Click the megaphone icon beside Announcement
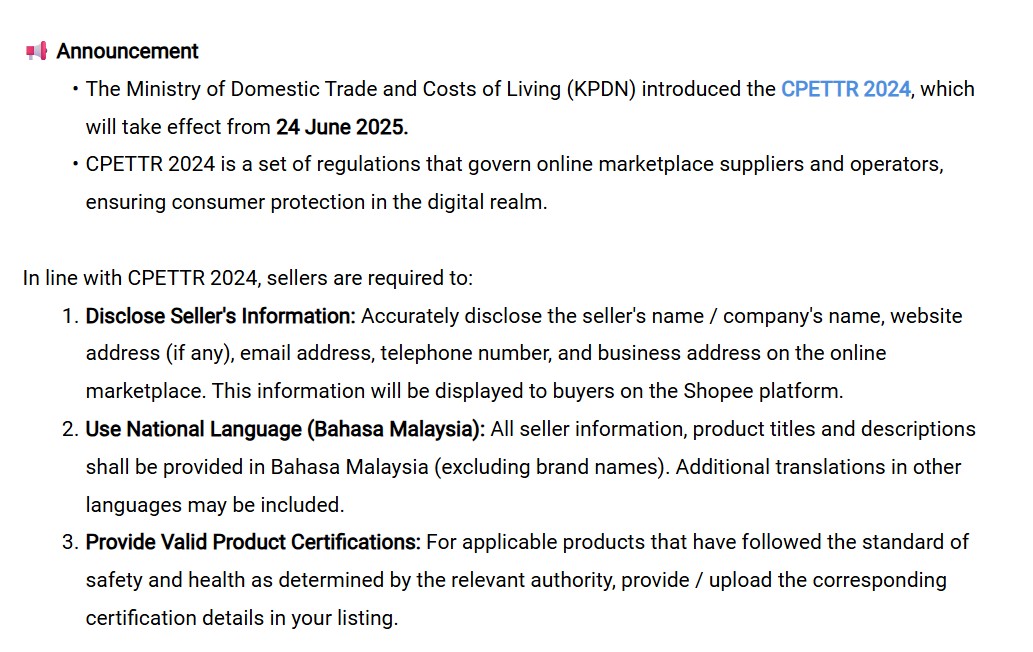Screen dimensions: 1033x652 click(36, 51)
